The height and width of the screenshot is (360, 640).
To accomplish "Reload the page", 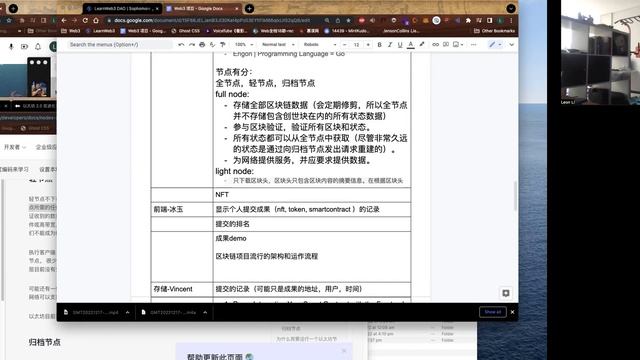I will (85, 20).
